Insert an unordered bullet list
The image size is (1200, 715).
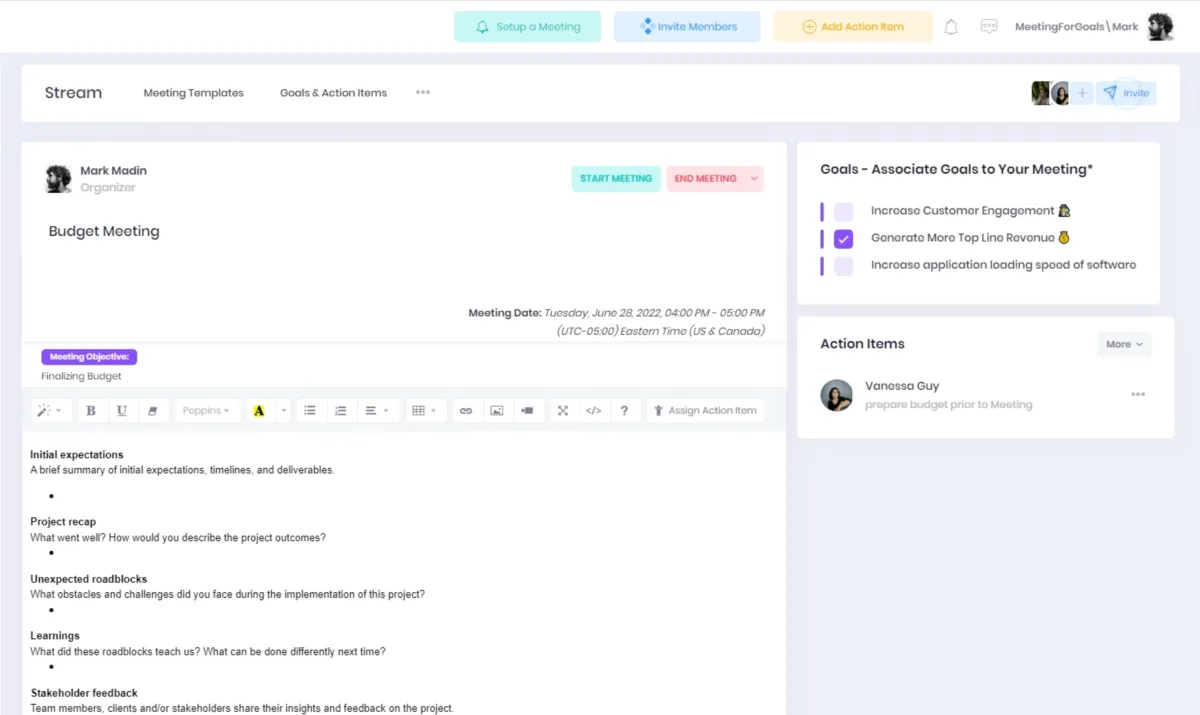click(310, 411)
